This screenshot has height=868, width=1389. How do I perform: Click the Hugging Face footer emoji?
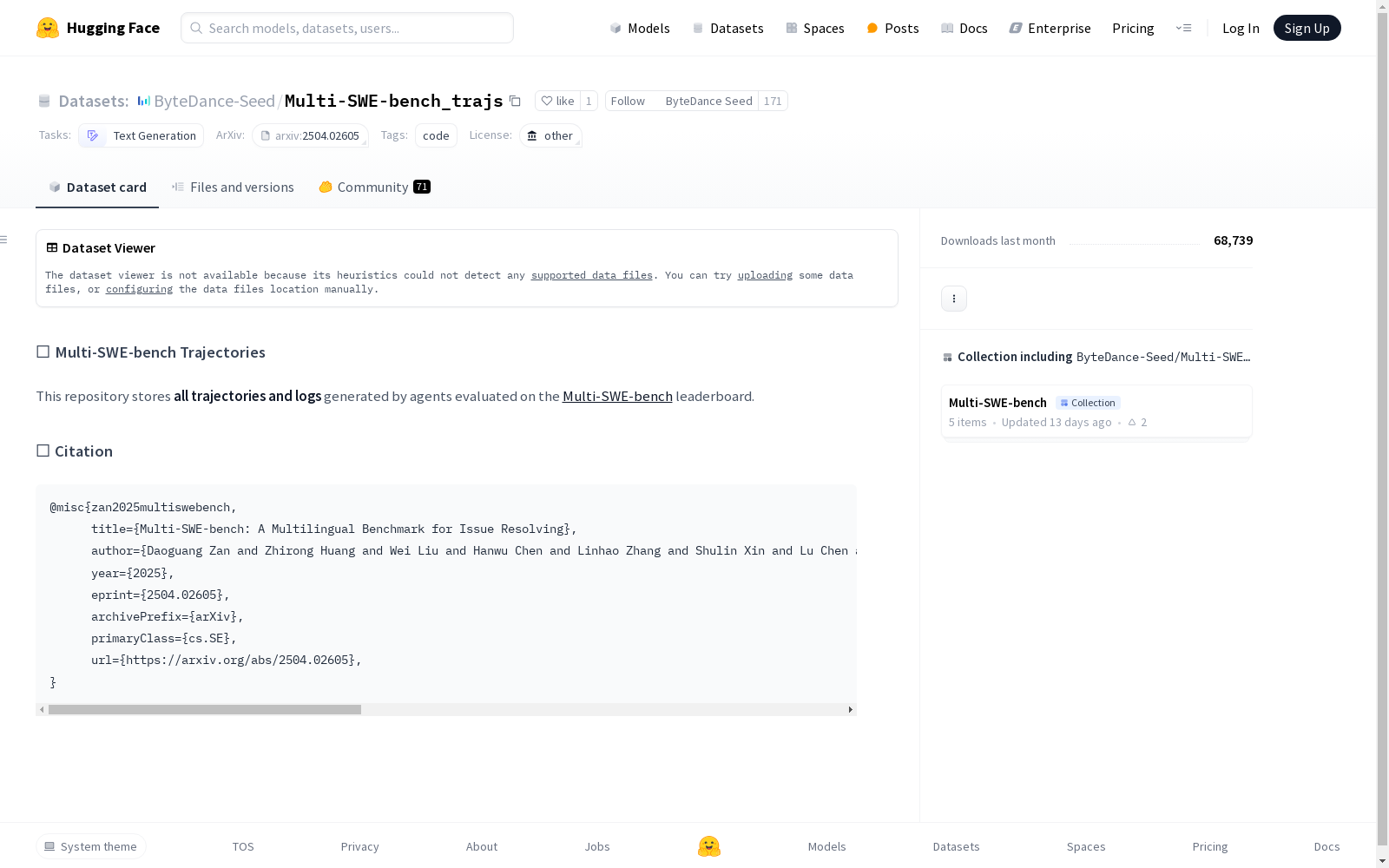tap(709, 846)
